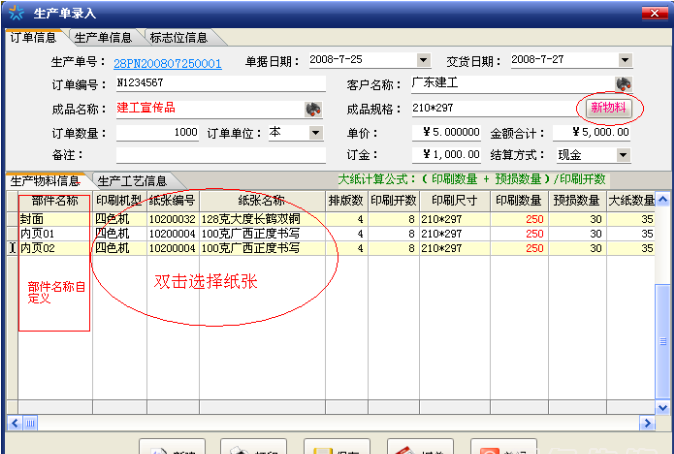Click the 印刷尺寸 column header
This screenshot has width=674, height=454.
point(455,201)
